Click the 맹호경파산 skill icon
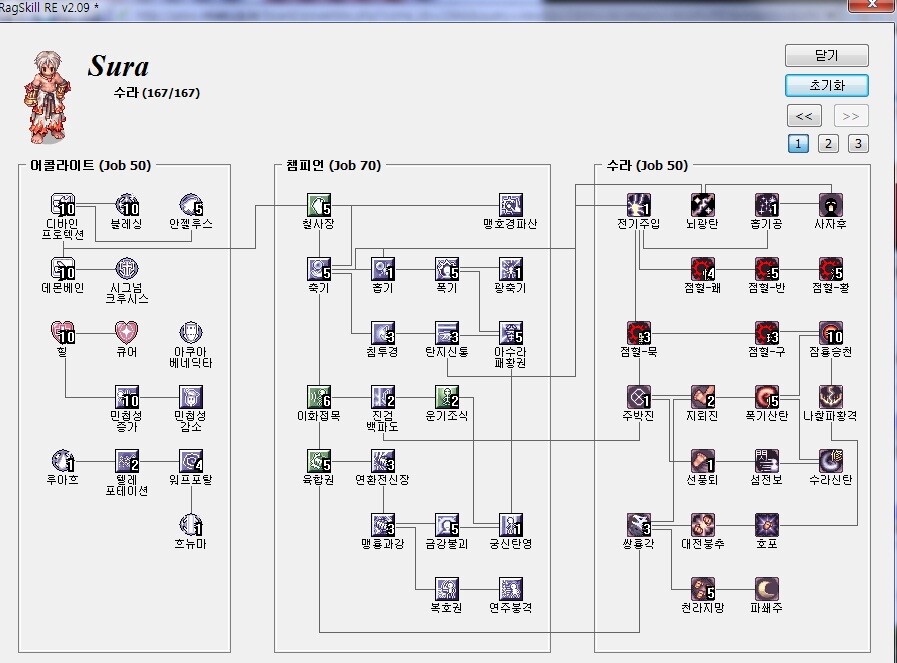 (x=511, y=205)
